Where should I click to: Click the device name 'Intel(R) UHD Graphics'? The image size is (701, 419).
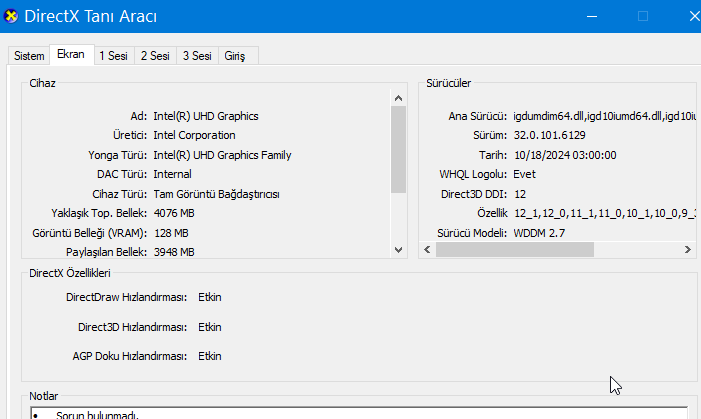tap(206, 116)
